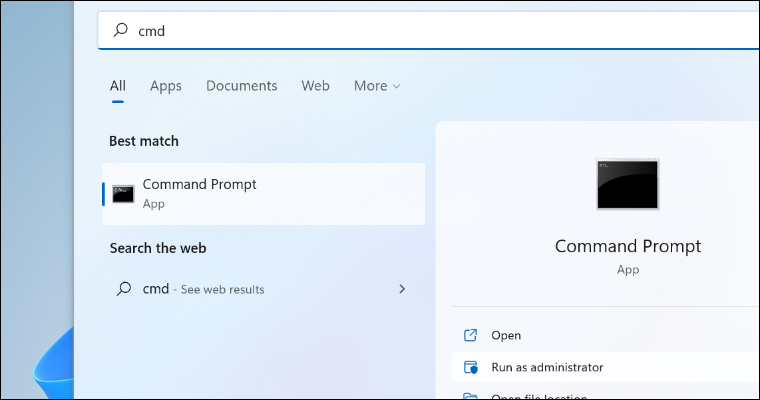Screen dimensions: 760x400
Task: Expand the cmd web result arrow
Action: point(402,289)
